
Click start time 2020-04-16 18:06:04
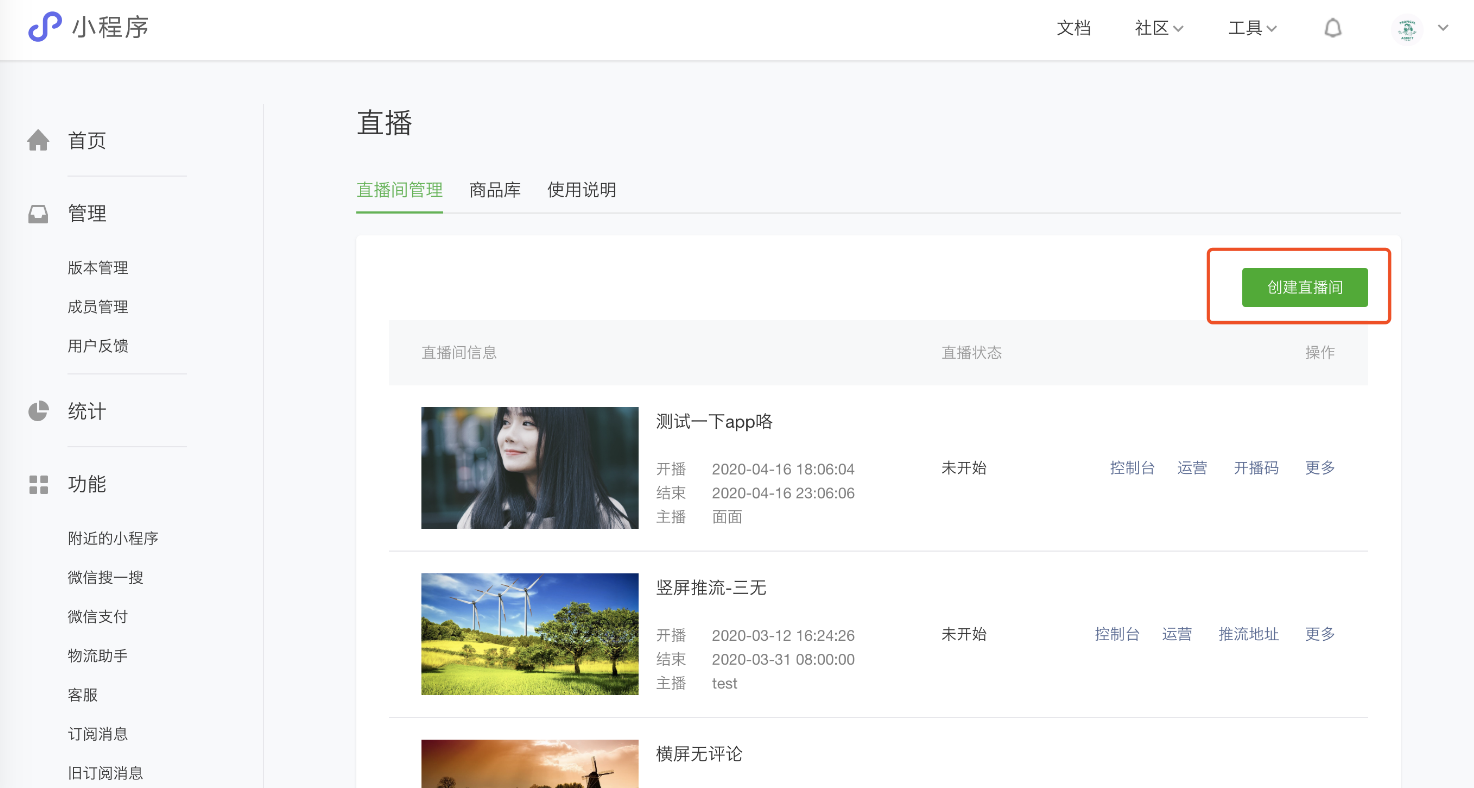pyautogui.click(x=783, y=469)
